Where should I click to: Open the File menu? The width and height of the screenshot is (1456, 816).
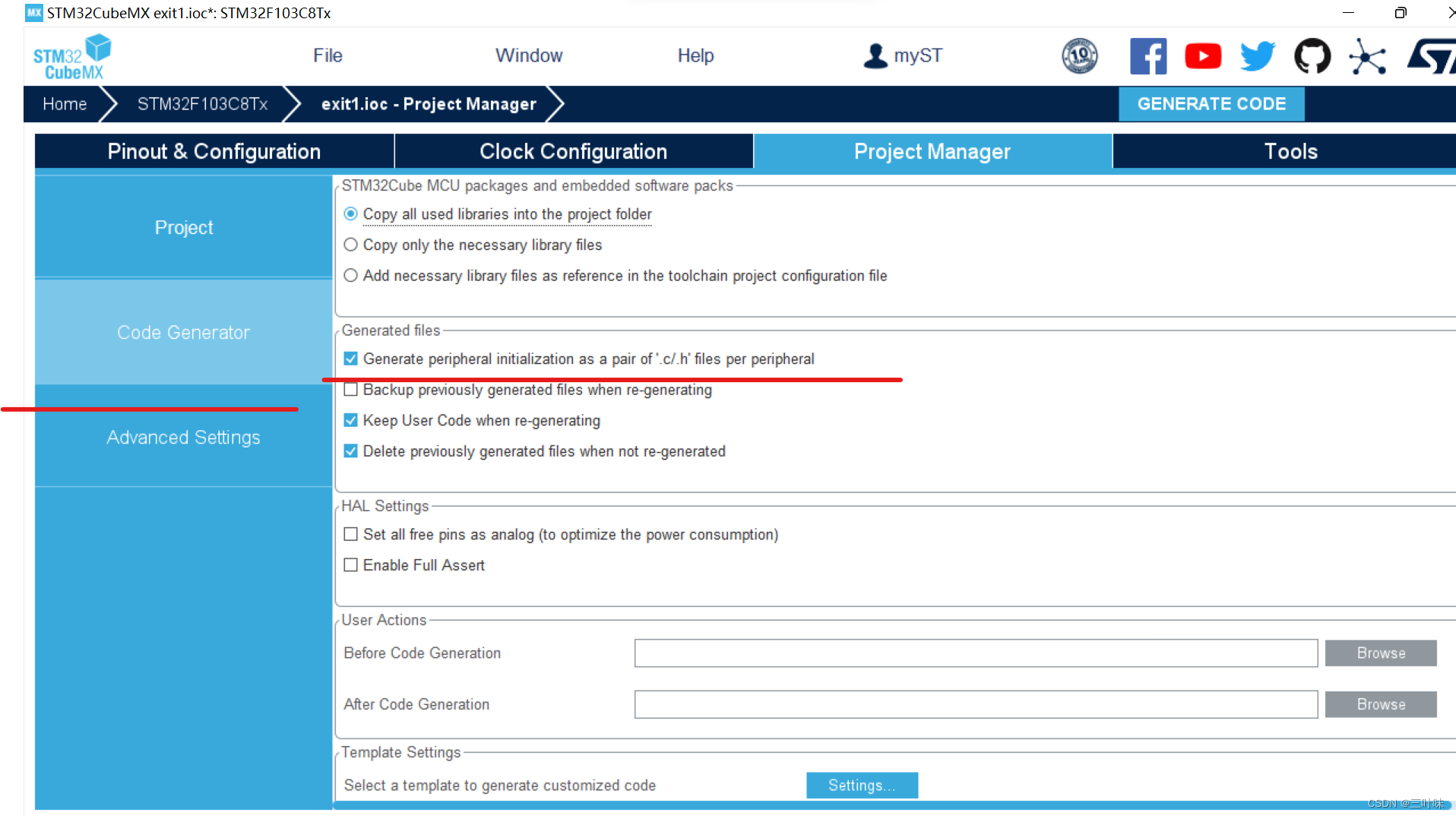(x=328, y=55)
